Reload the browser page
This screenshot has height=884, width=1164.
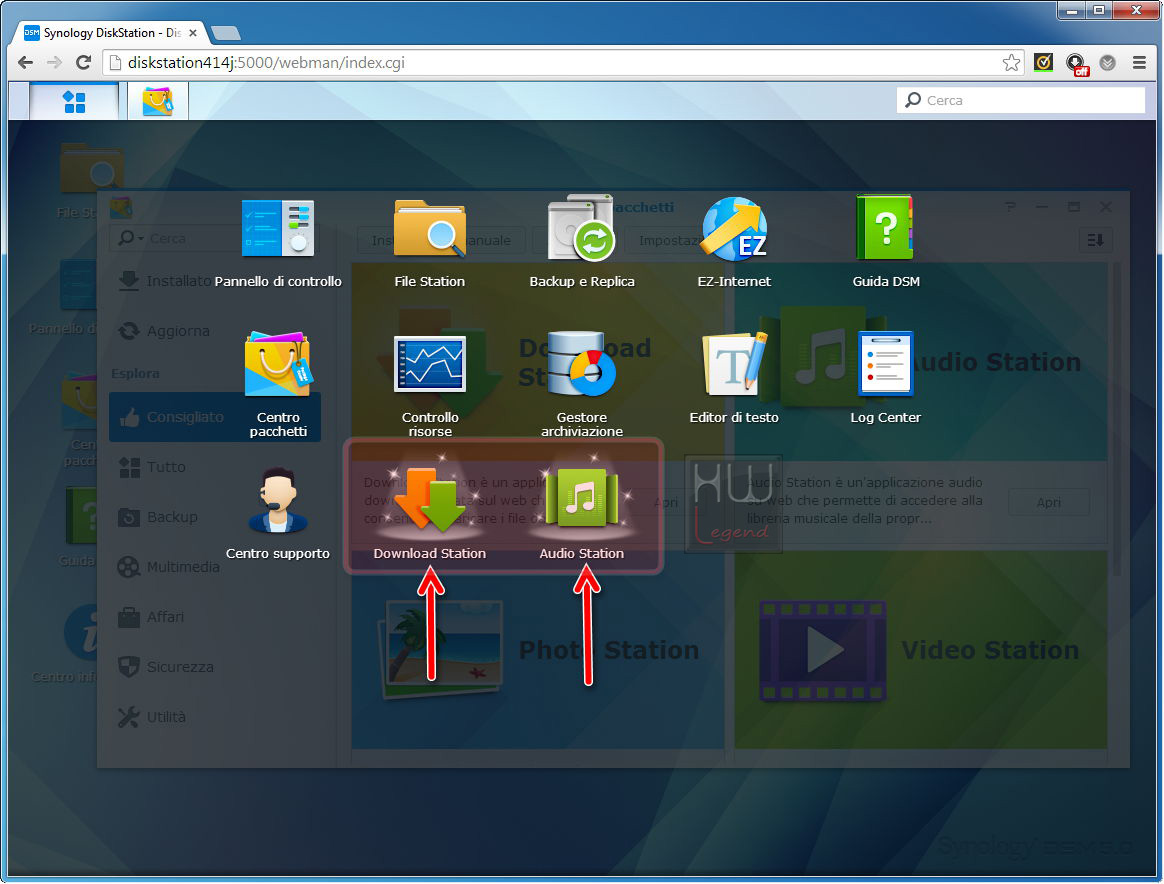coord(84,62)
